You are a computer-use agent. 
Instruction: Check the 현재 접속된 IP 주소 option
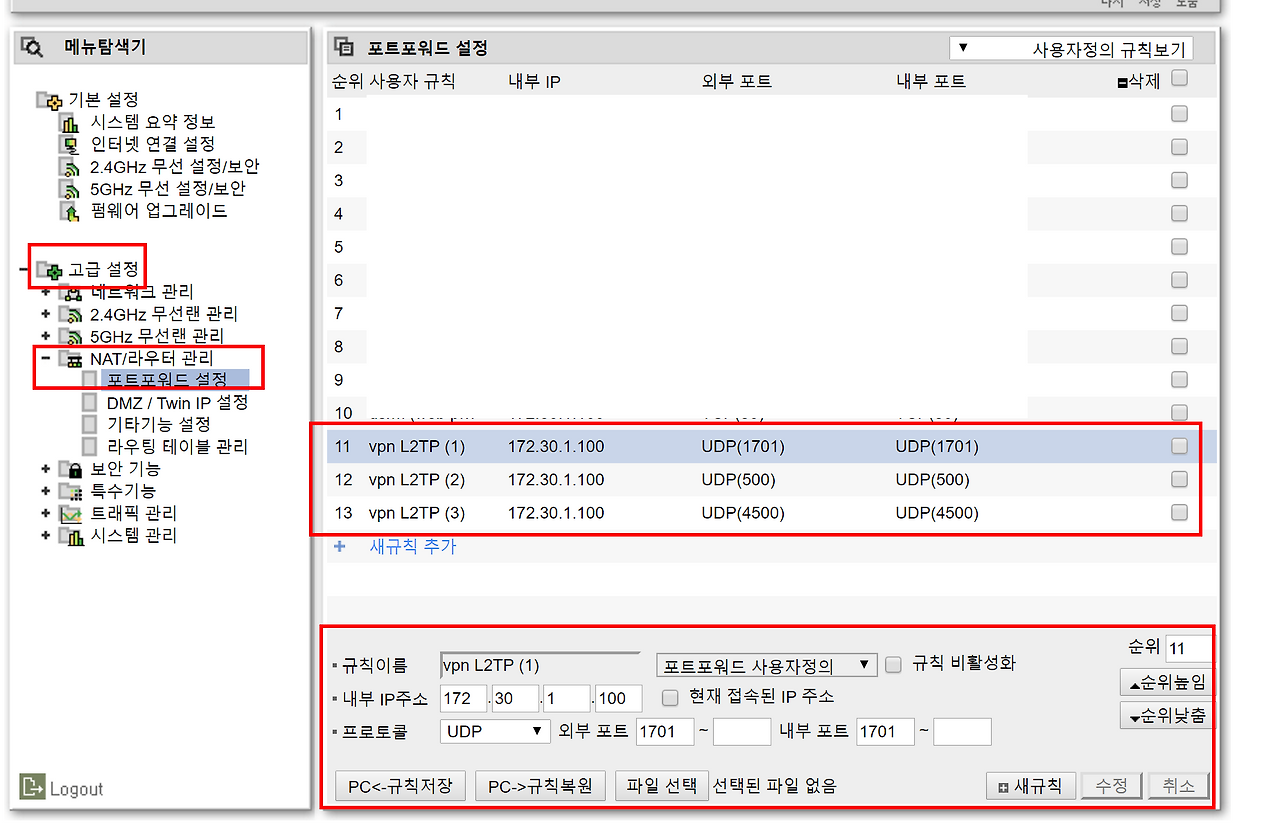point(668,698)
